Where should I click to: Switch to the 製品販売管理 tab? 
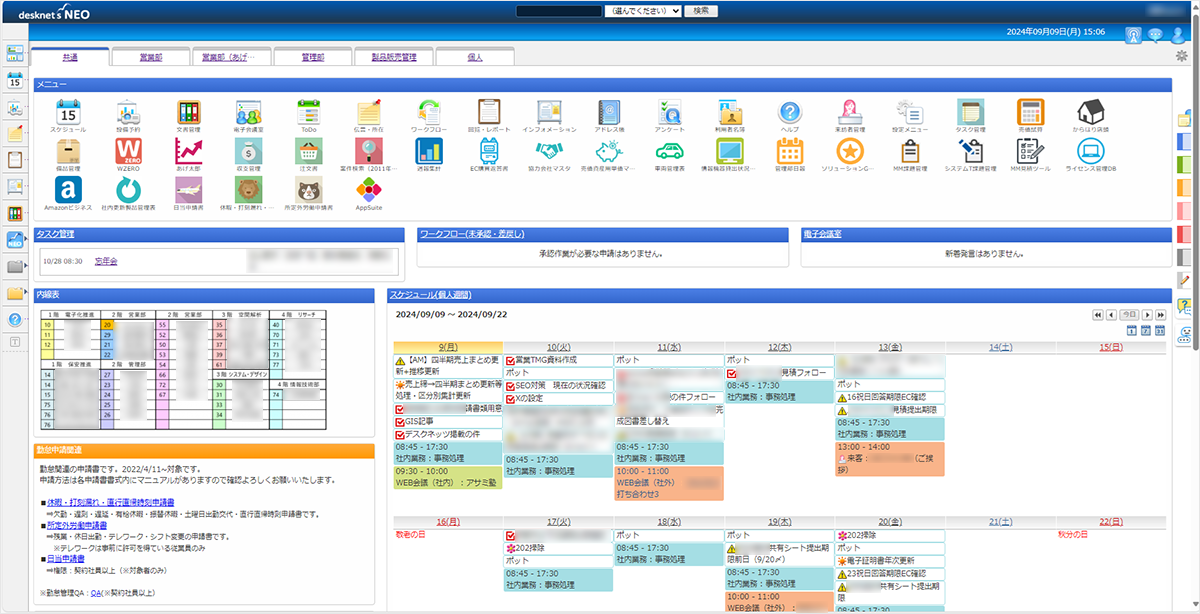tap(393, 57)
